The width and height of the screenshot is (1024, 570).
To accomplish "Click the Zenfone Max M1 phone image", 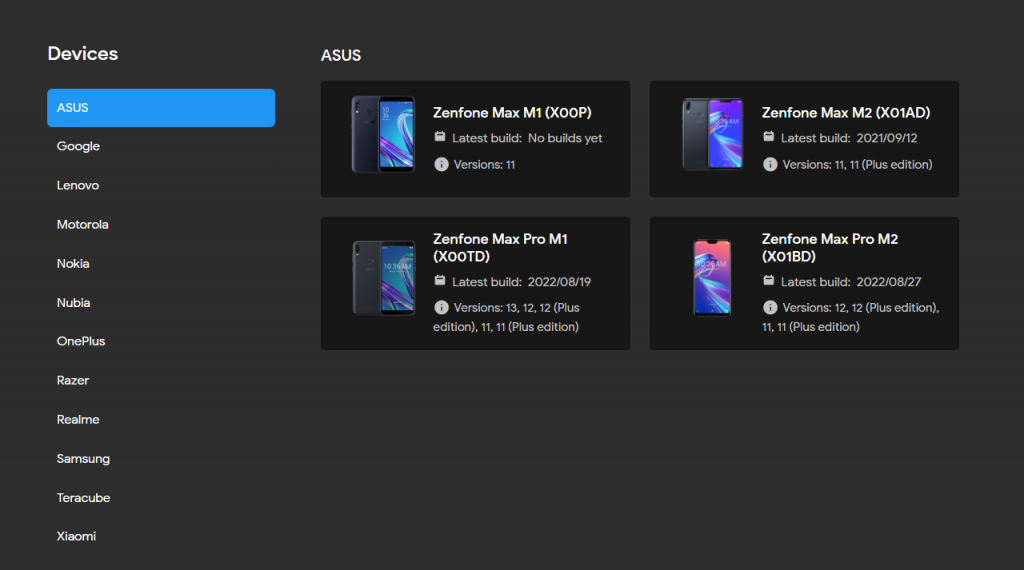I will point(383,135).
